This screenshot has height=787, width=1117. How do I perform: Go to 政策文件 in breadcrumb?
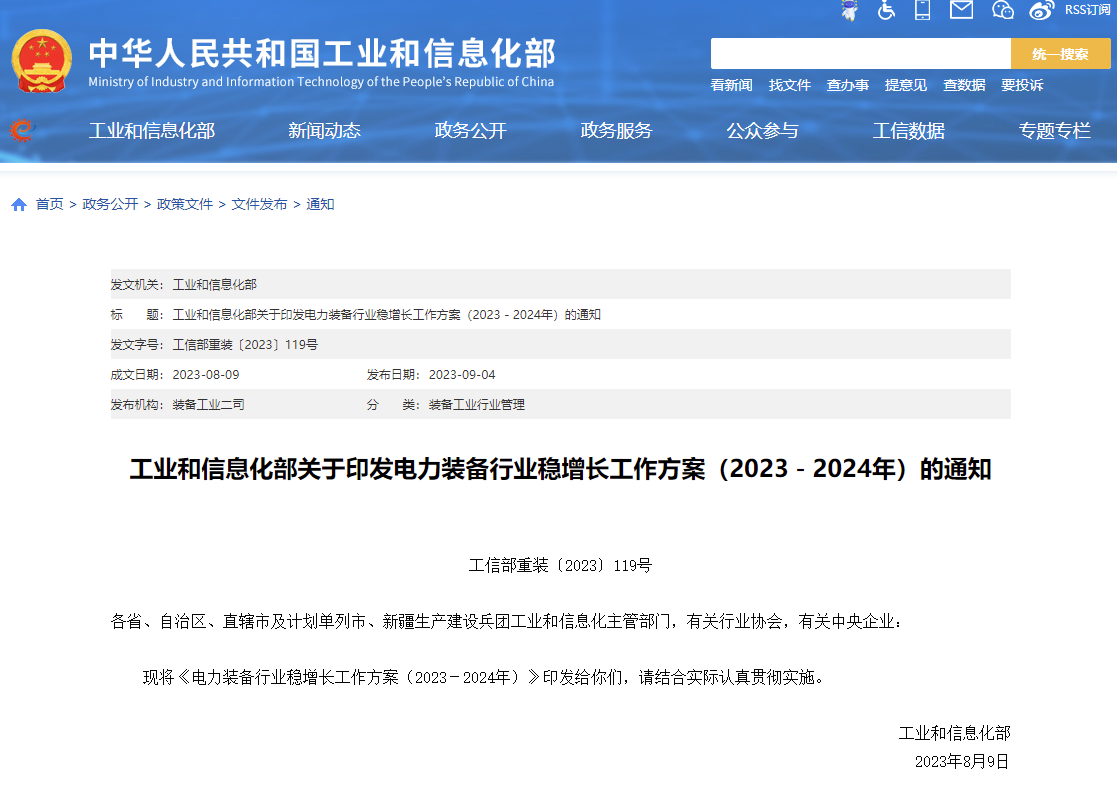(x=185, y=204)
